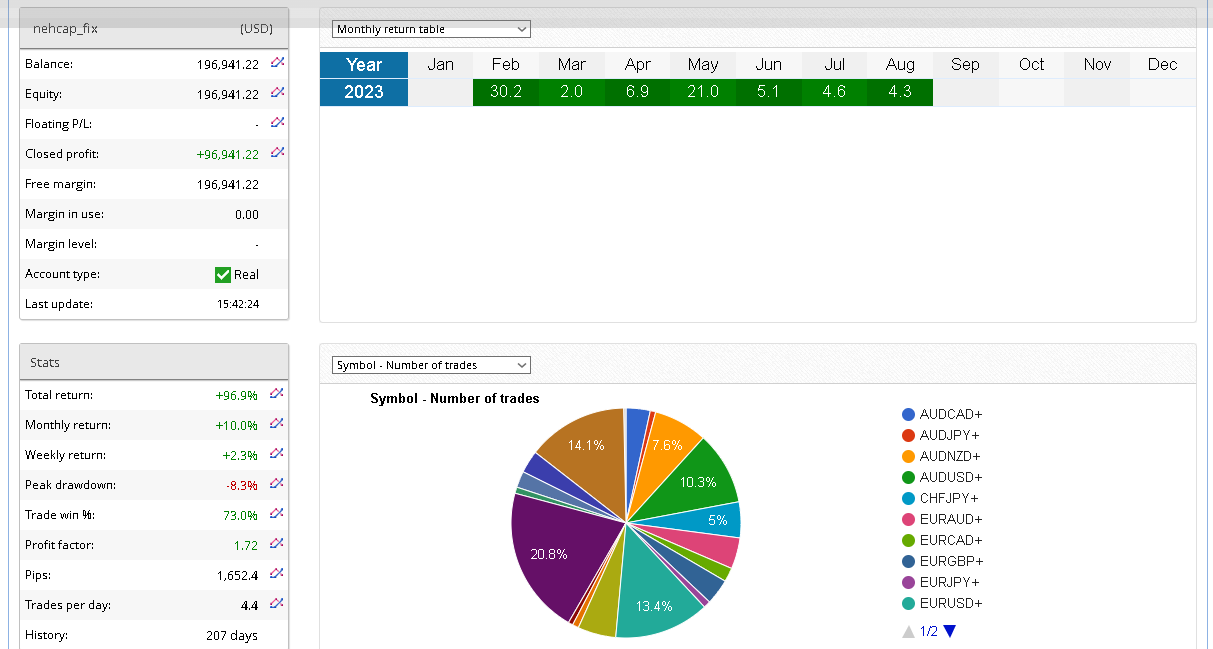Open the Monthly return table dropdown
This screenshot has width=1213, height=649.
point(431,30)
